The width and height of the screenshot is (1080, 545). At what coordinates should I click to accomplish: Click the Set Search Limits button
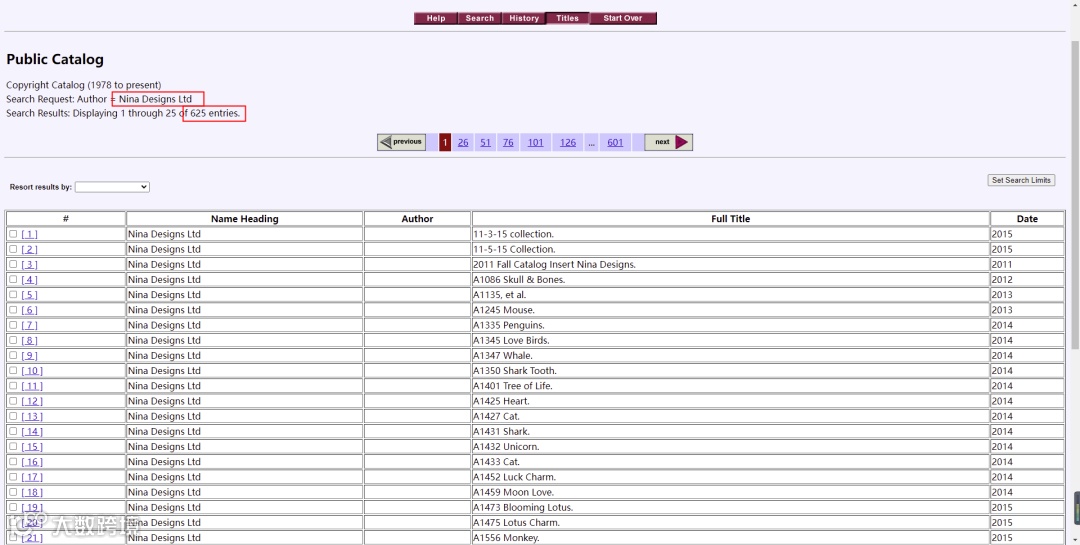point(1021,180)
